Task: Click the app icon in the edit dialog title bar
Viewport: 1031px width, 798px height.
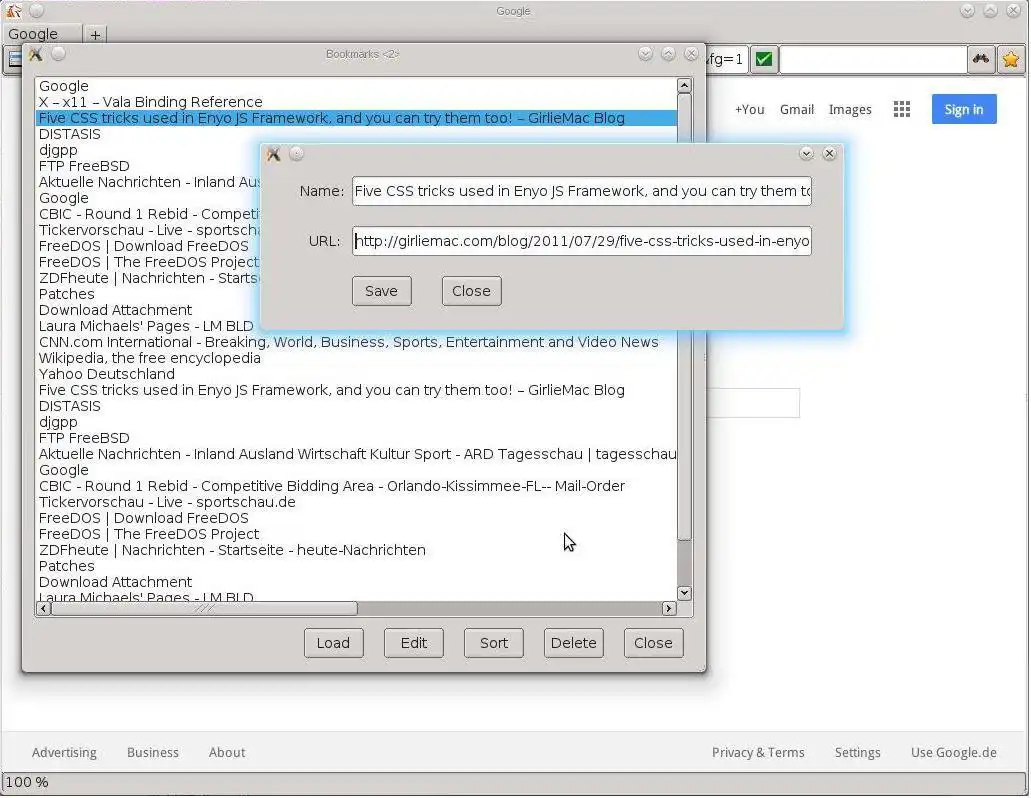Action: pyautogui.click(x=274, y=154)
